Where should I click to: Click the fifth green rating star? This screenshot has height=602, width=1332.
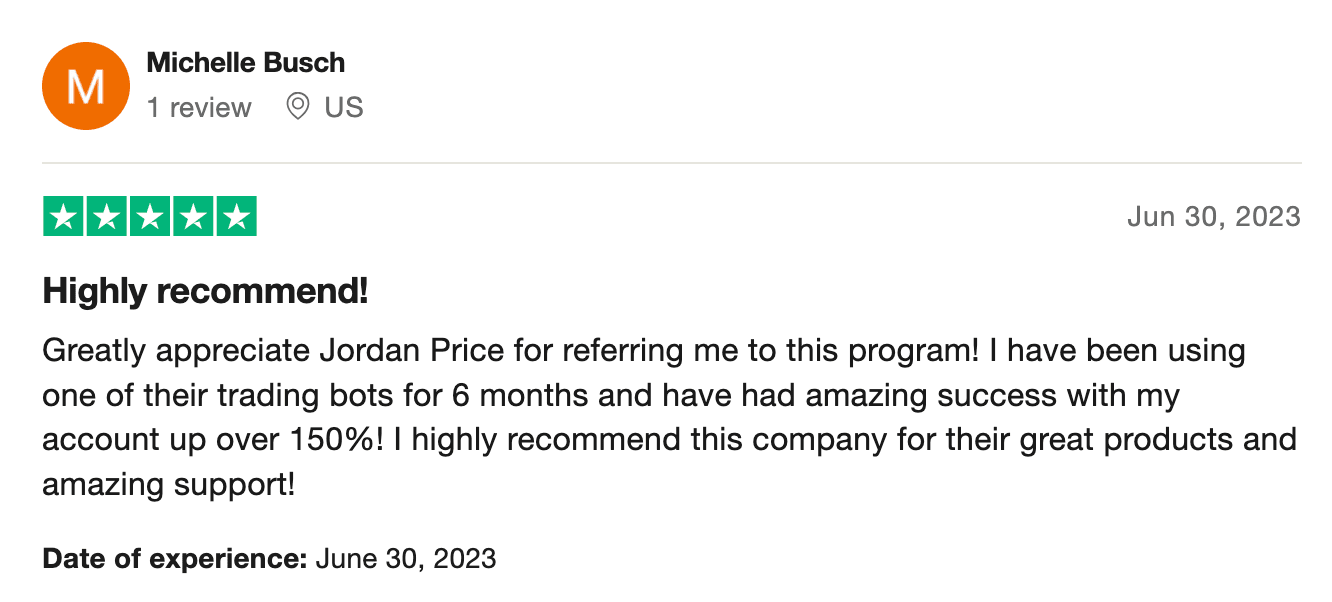tap(236, 217)
